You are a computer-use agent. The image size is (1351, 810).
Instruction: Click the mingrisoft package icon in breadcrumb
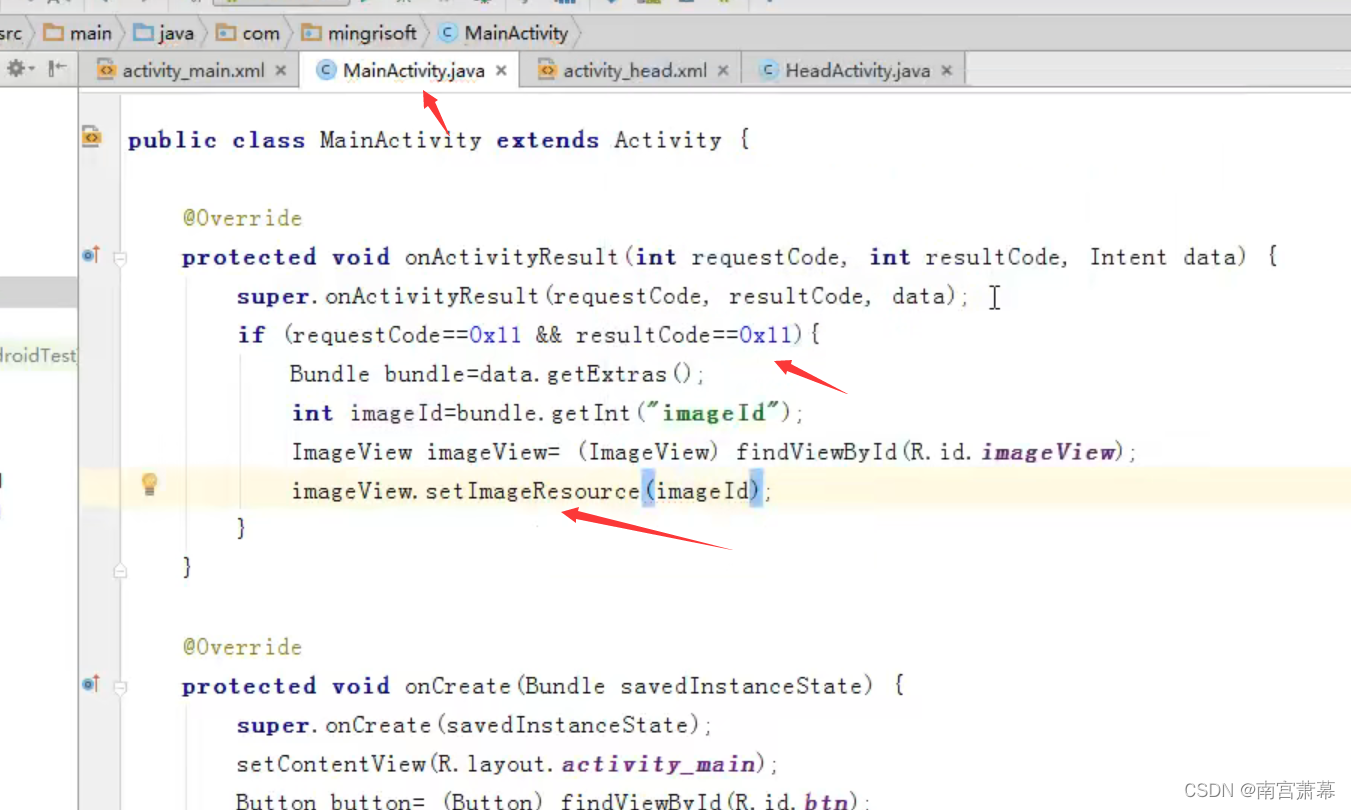click(312, 33)
